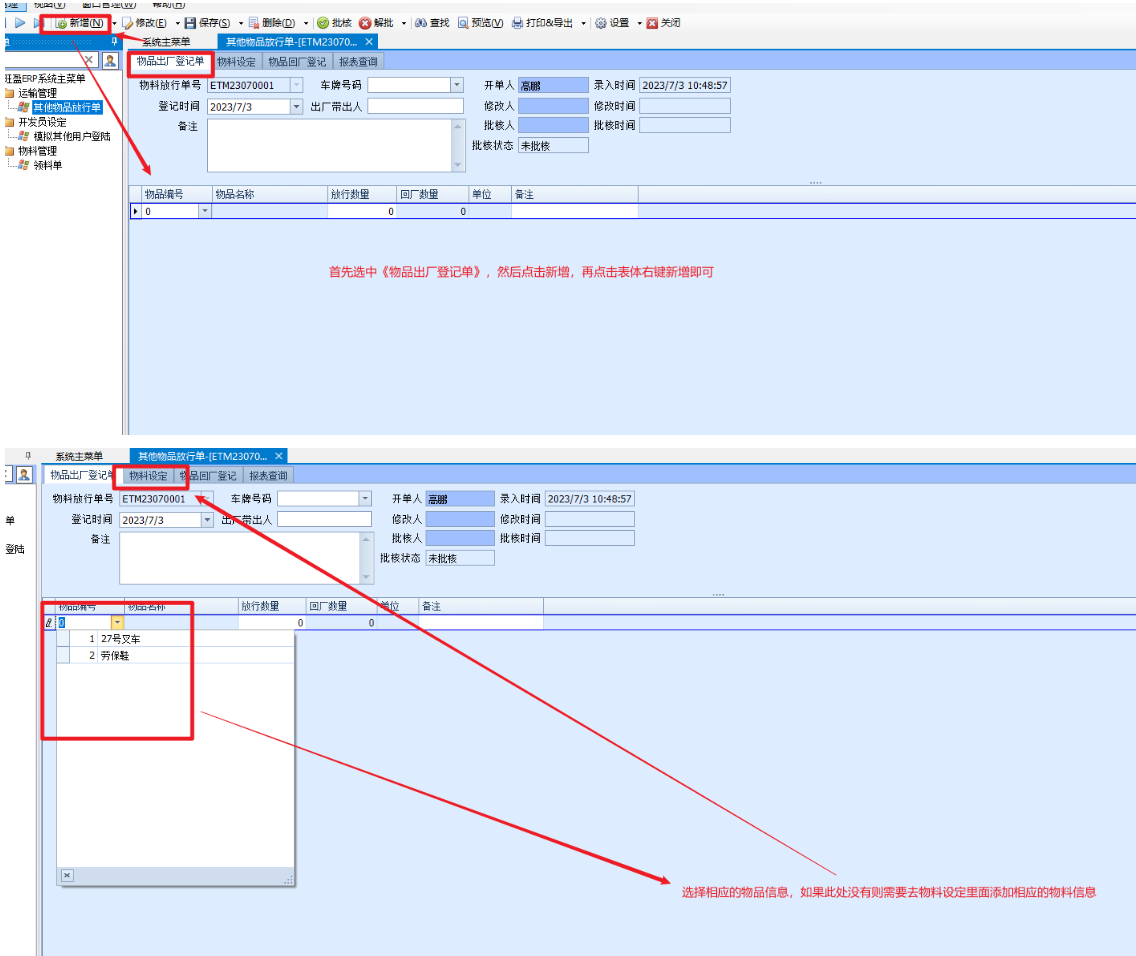The image size is (1136, 956).
Task: Select 运输管理 folder in menu tree
Action: (37, 93)
